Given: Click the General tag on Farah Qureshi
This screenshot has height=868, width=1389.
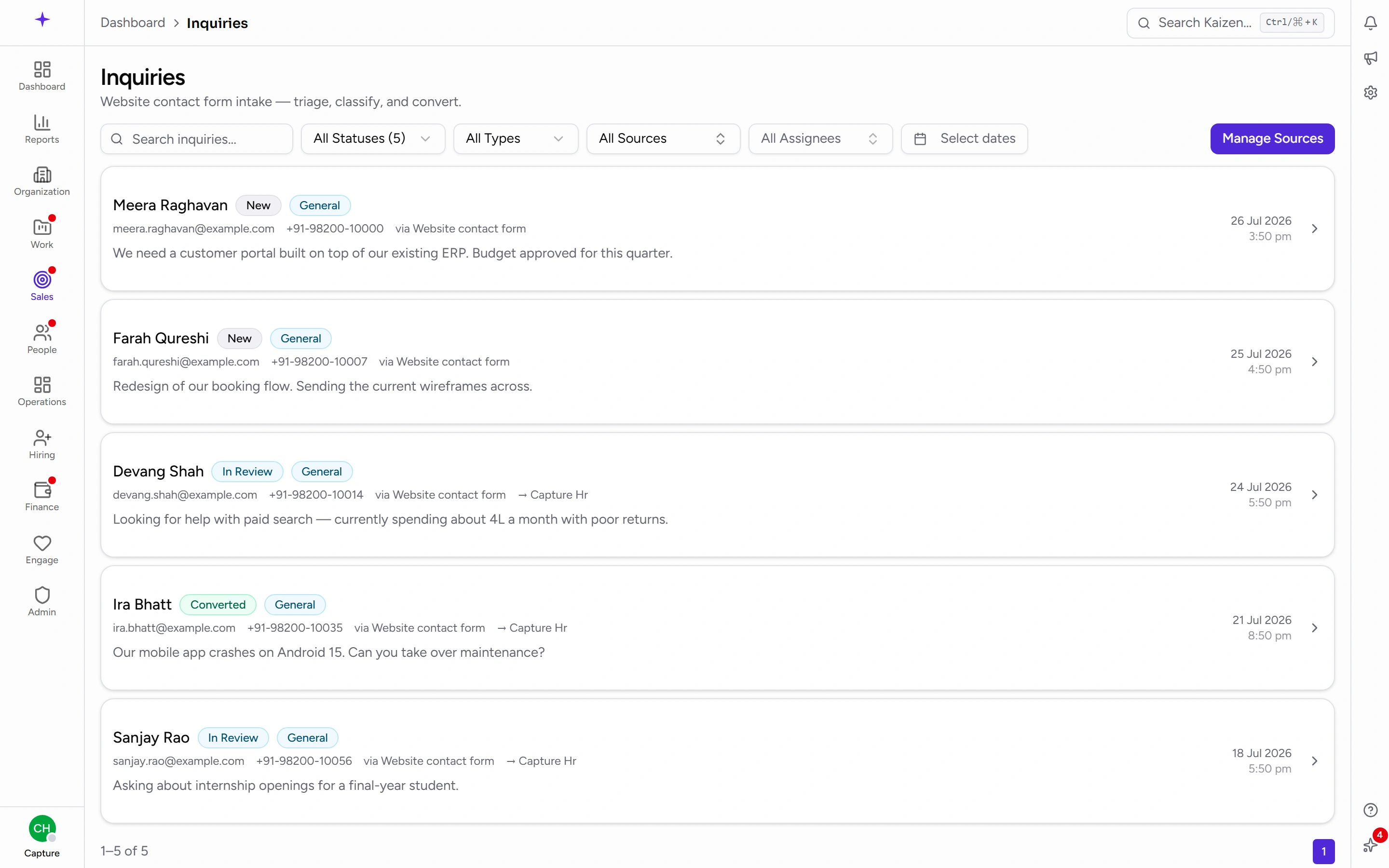Looking at the screenshot, I should pyautogui.click(x=301, y=339).
